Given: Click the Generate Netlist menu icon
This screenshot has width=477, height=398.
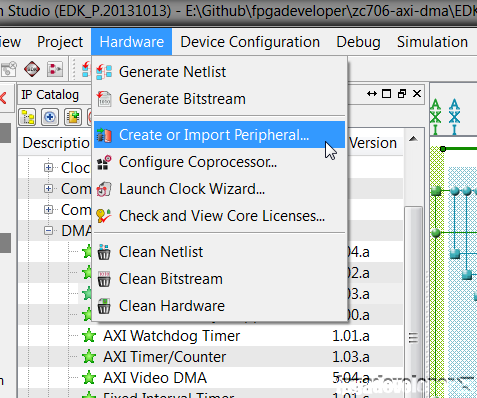Looking at the screenshot, I should (x=104, y=72).
